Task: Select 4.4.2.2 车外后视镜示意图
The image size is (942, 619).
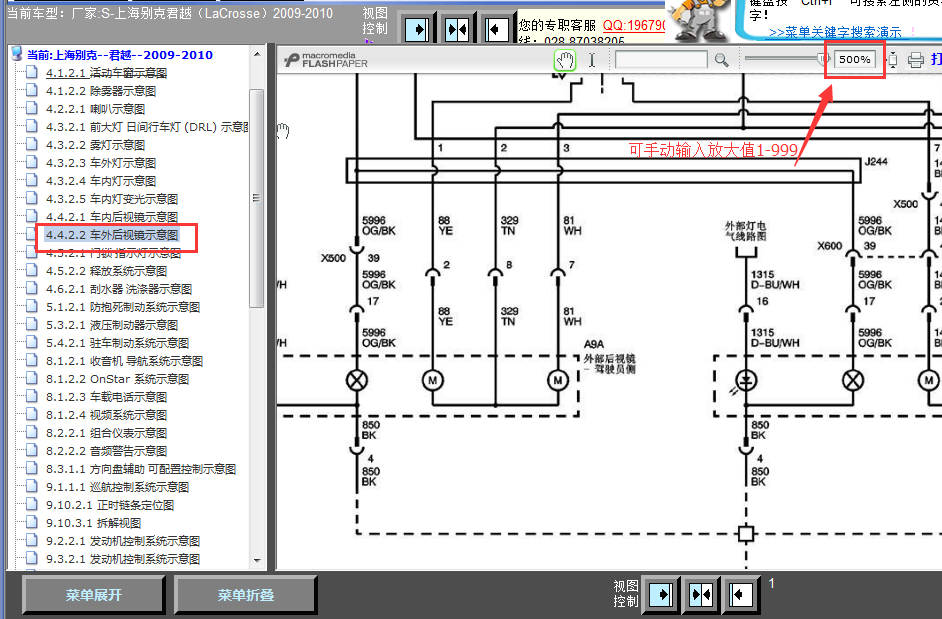Action: [x=112, y=235]
